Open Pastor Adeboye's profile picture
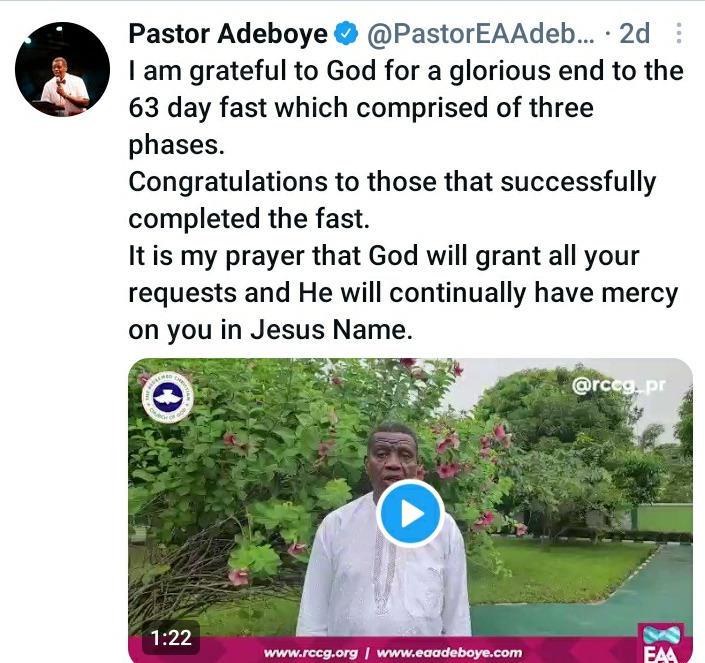 point(62,69)
